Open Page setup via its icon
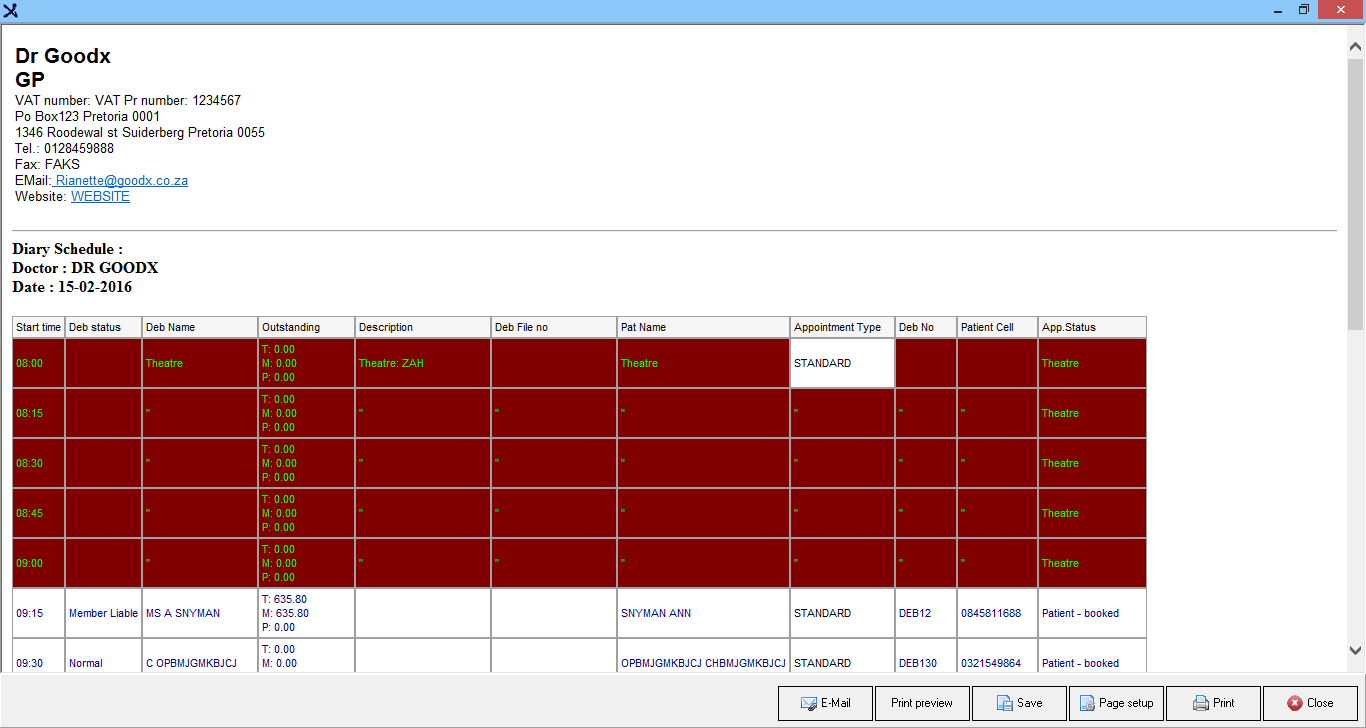 point(1086,703)
